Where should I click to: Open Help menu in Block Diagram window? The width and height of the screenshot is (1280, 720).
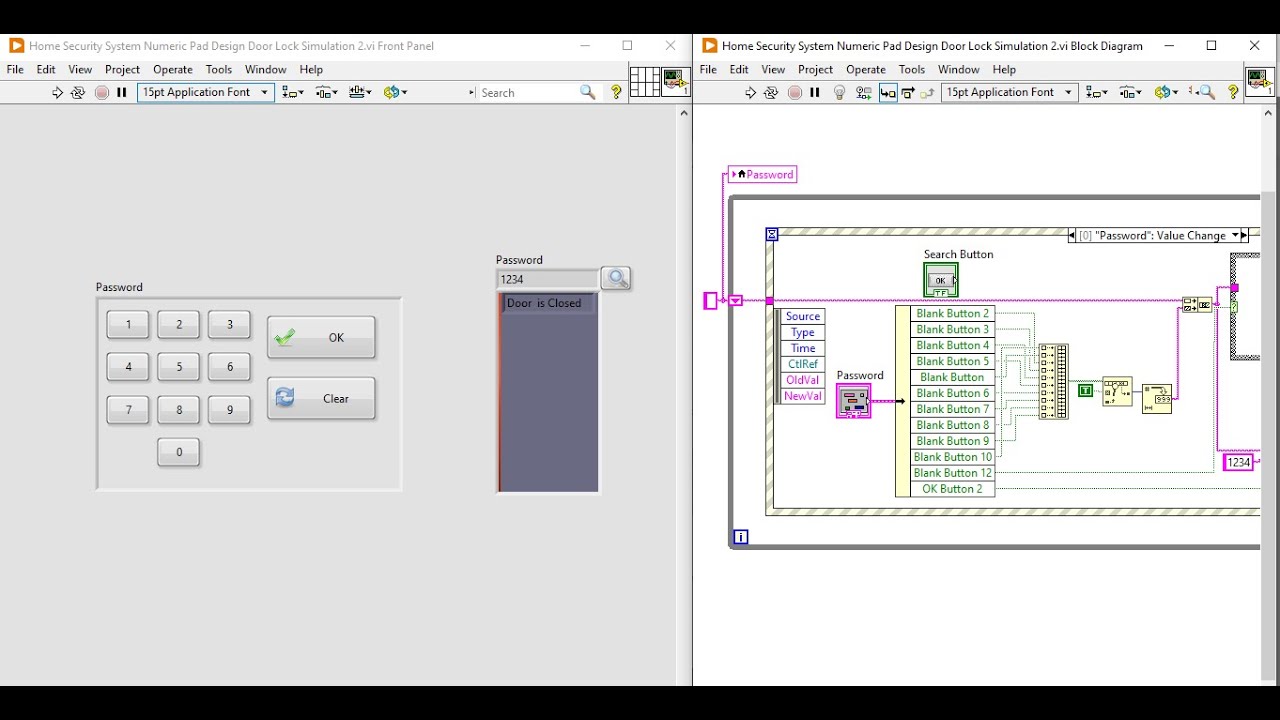point(1004,70)
